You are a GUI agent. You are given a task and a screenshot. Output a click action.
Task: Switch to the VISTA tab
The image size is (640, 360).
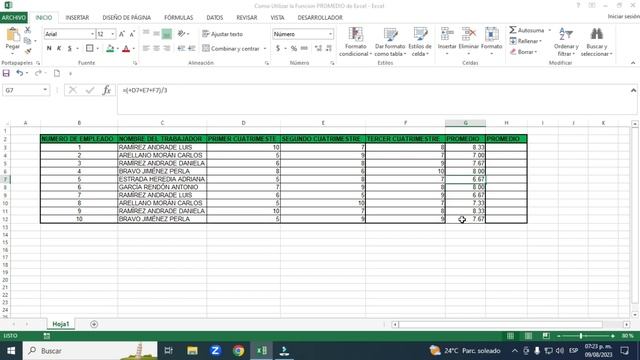(277, 18)
